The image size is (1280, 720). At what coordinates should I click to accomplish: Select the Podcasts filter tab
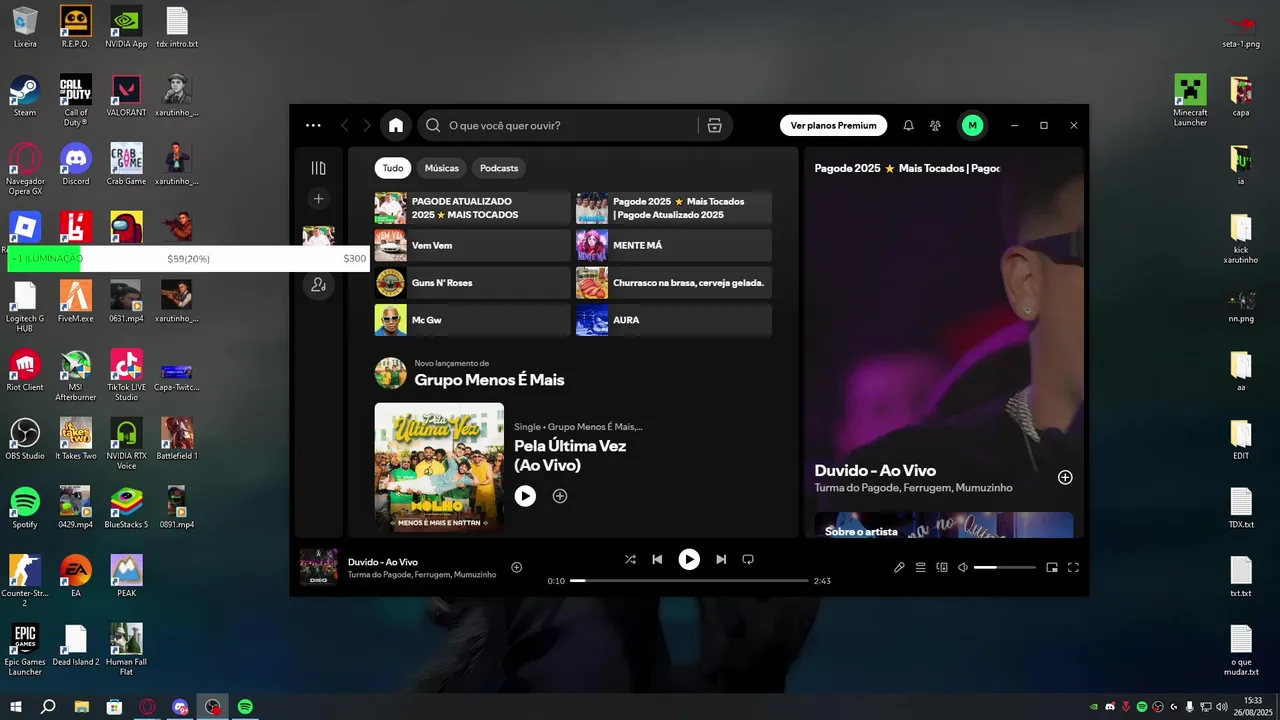(x=499, y=168)
